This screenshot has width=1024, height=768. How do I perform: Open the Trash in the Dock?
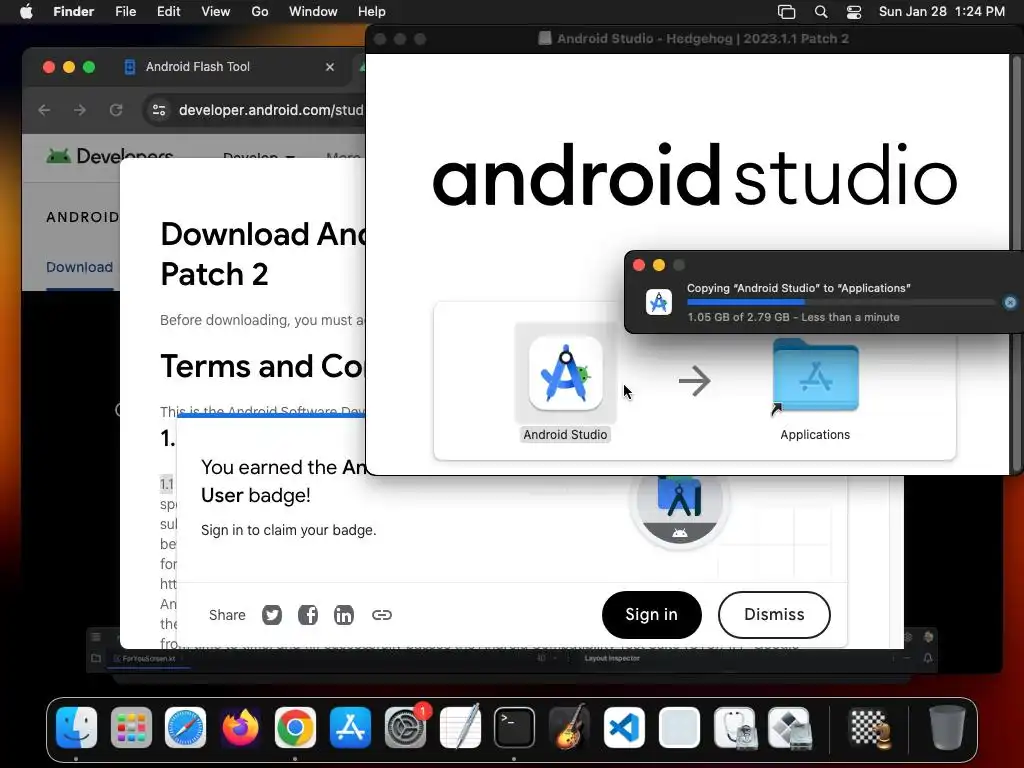point(947,727)
